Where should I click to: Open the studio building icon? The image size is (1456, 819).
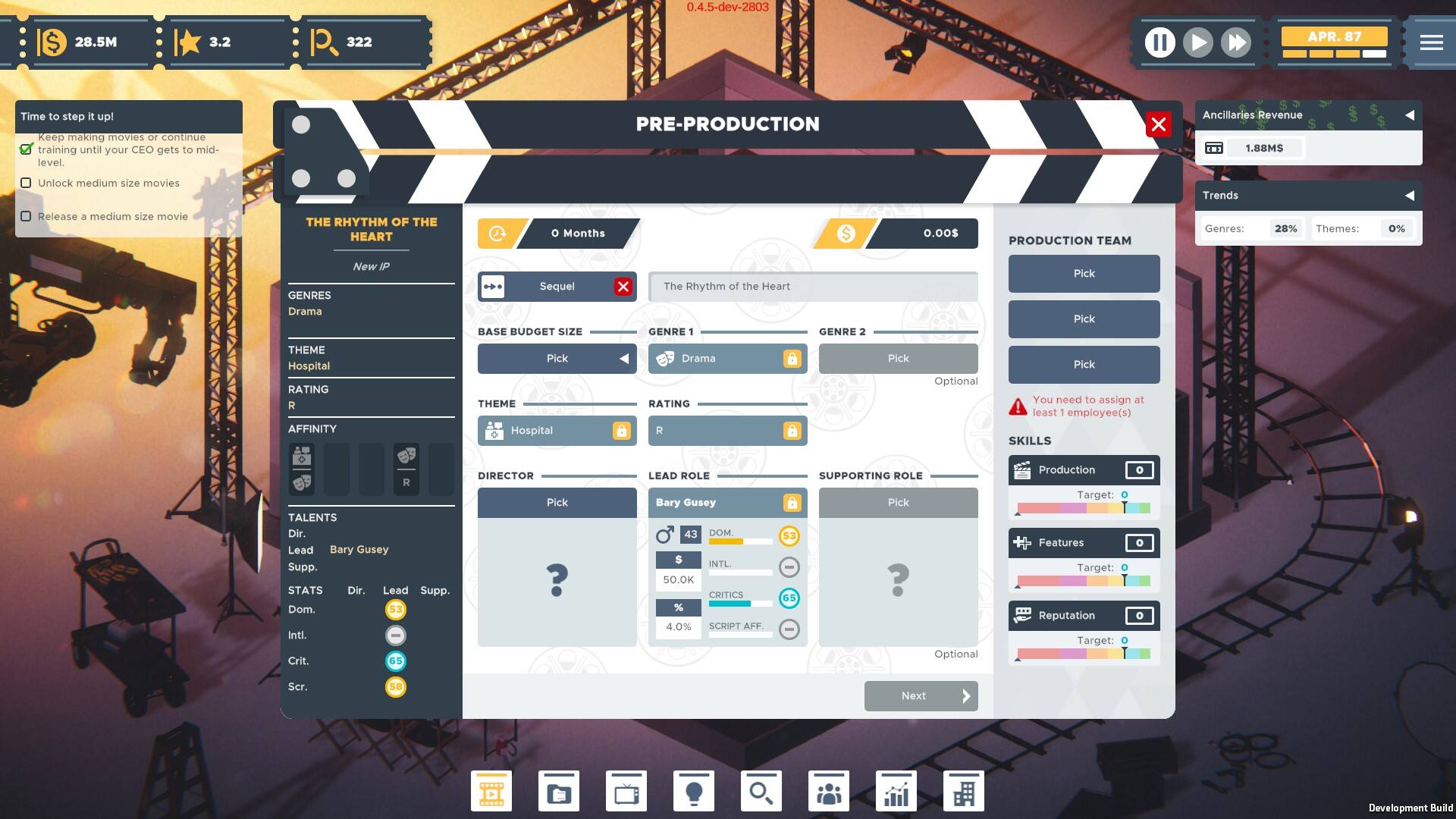(x=964, y=792)
